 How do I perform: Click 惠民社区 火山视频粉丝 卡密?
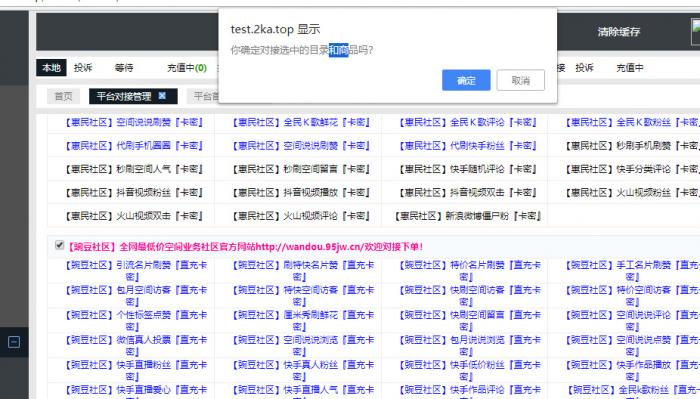pos(632,193)
